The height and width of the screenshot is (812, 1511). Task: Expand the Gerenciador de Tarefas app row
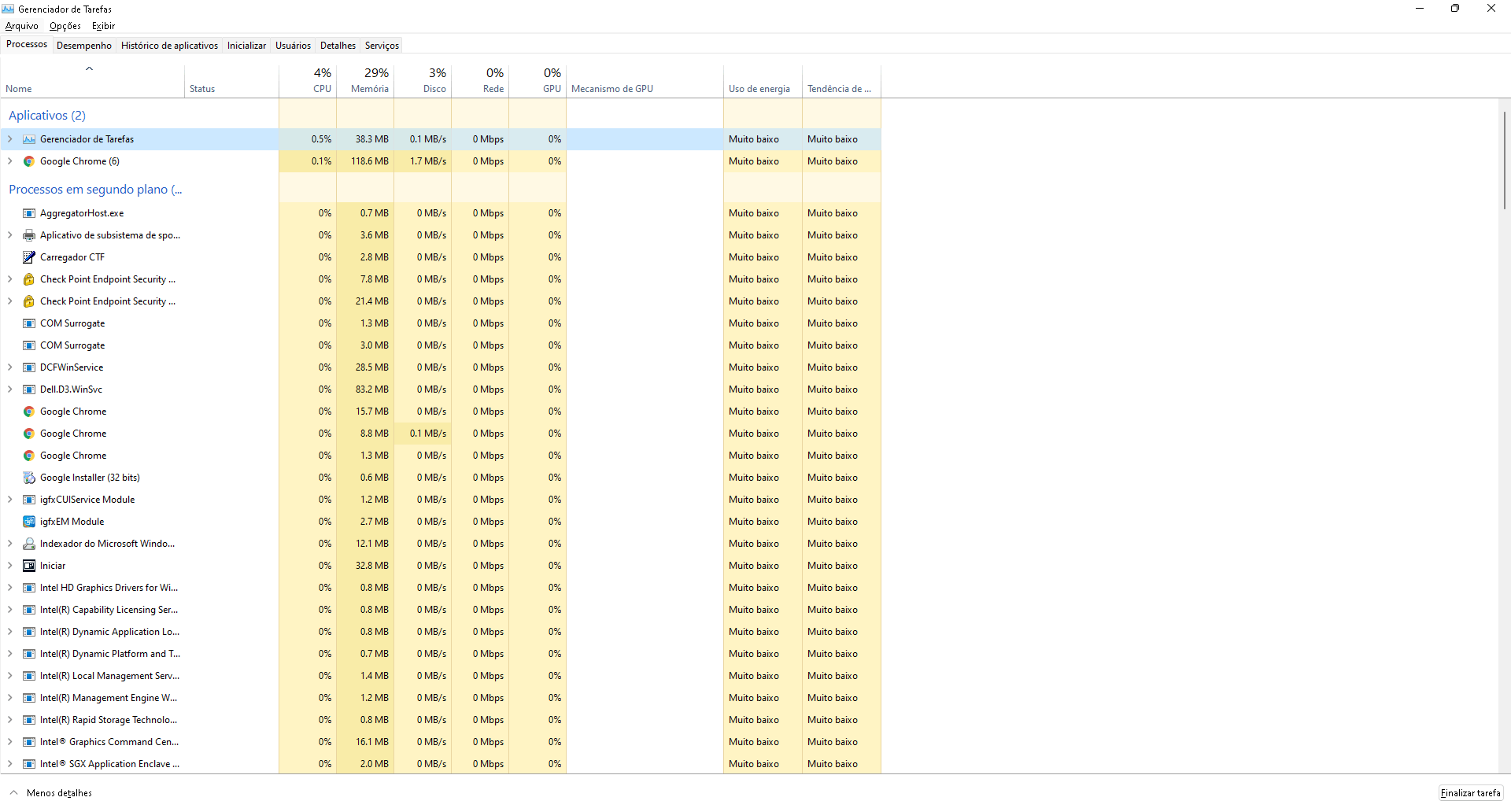click(x=9, y=139)
